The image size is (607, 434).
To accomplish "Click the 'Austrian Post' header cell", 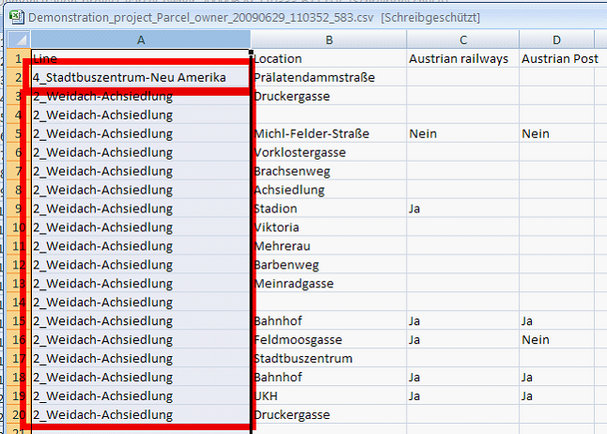I will (557, 58).
